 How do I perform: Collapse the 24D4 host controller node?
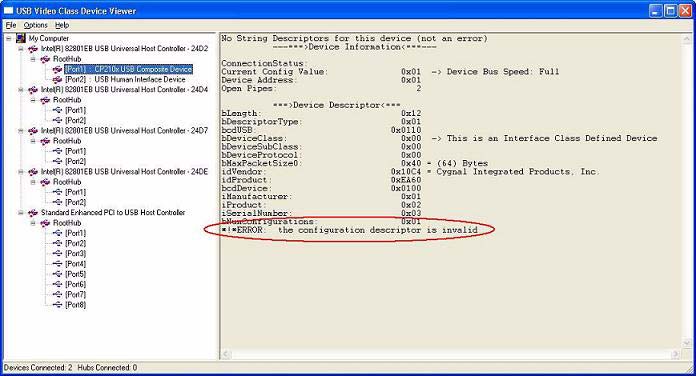tap(21, 90)
